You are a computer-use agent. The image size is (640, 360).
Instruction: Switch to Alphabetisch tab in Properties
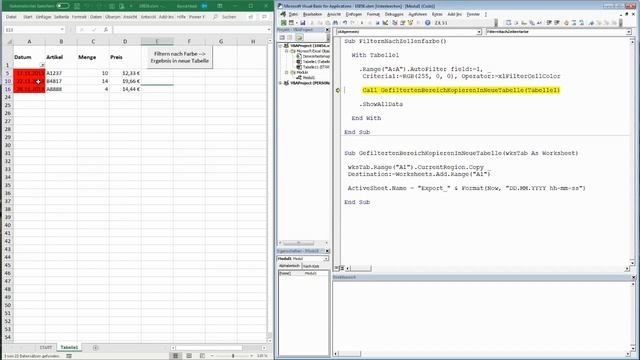(289, 266)
